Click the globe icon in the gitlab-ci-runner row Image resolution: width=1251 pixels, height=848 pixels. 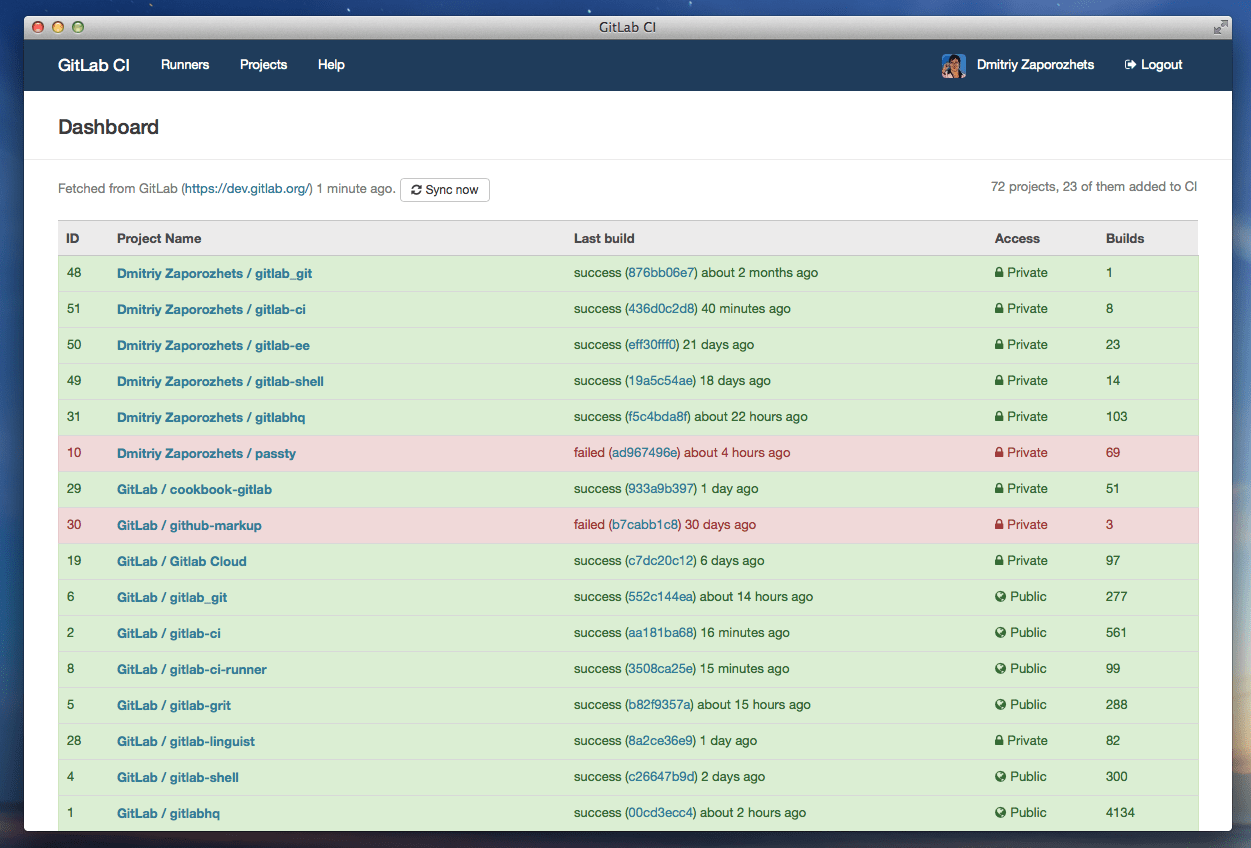(1000, 669)
